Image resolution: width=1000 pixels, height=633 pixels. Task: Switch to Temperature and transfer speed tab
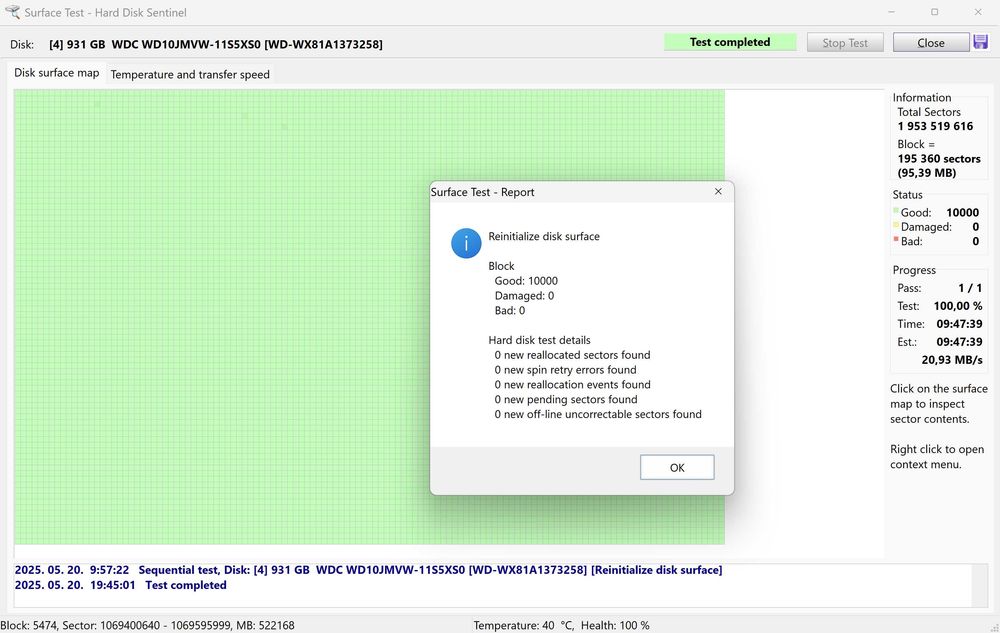pyautogui.click(x=190, y=75)
